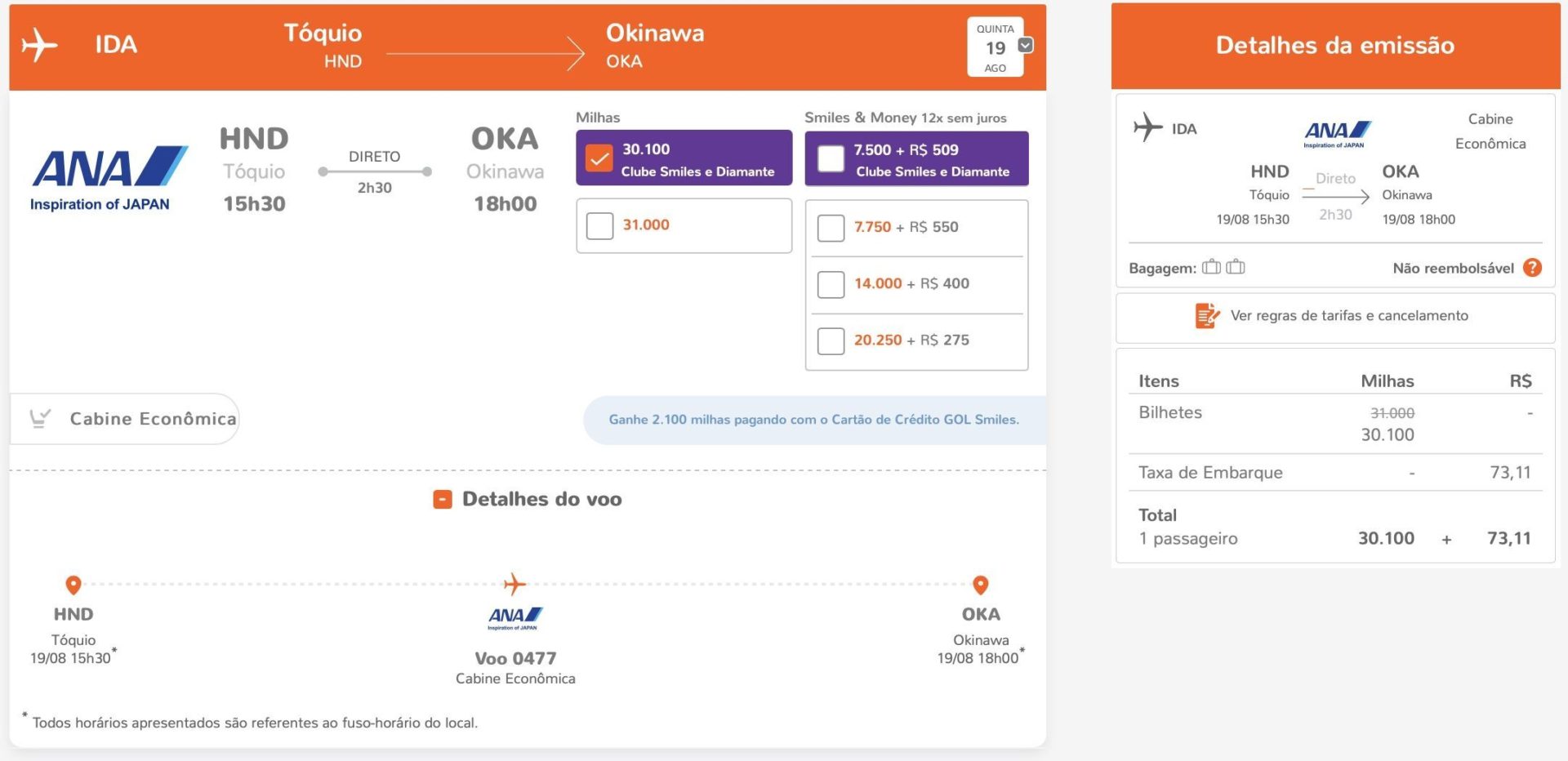Click the orange airplane on flight route line
Viewport: 1568px width, 761px height.
tap(514, 584)
